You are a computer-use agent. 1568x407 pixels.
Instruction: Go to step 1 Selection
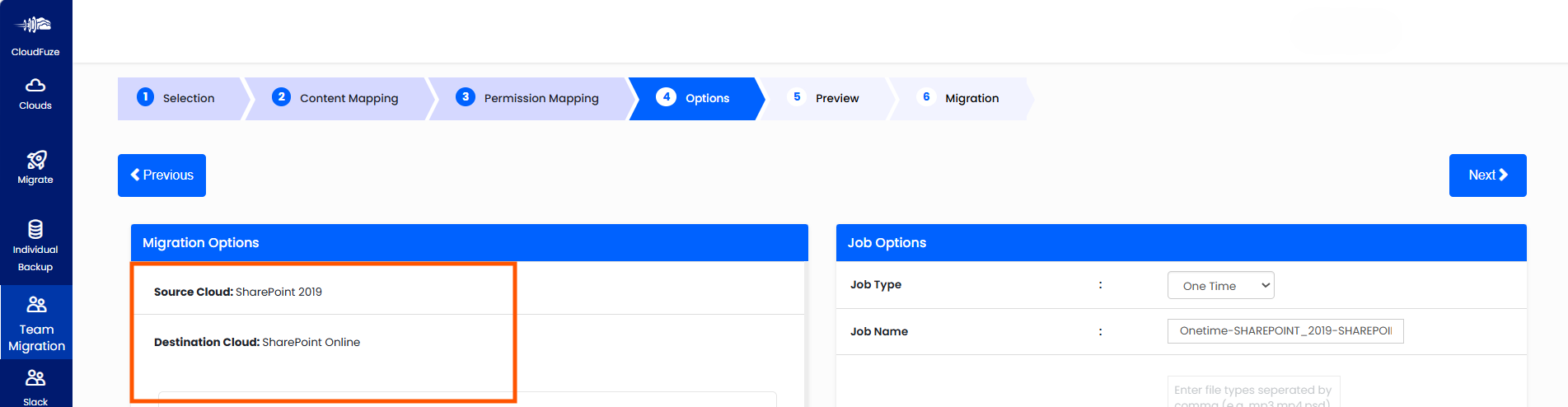(181, 98)
